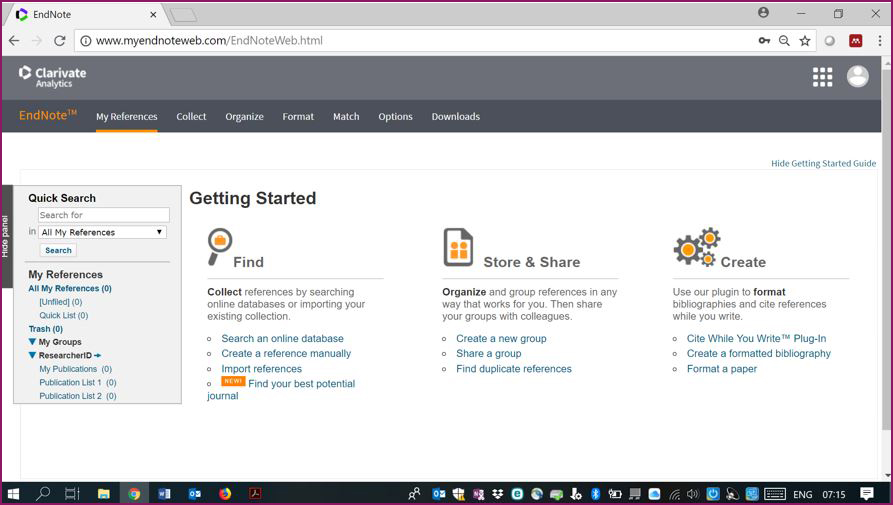The image size is (893, 505).
Task: Click Hide Getting Started Guide link
Action: point(823,163)
